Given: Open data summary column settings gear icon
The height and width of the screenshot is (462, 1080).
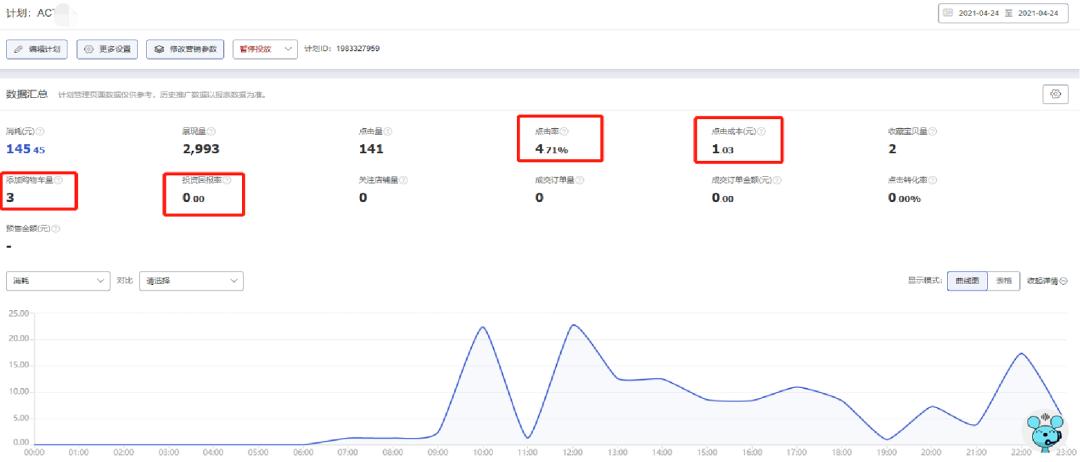Looking at the screenshot, I should pyautogui.click(x=1055, y=94).
